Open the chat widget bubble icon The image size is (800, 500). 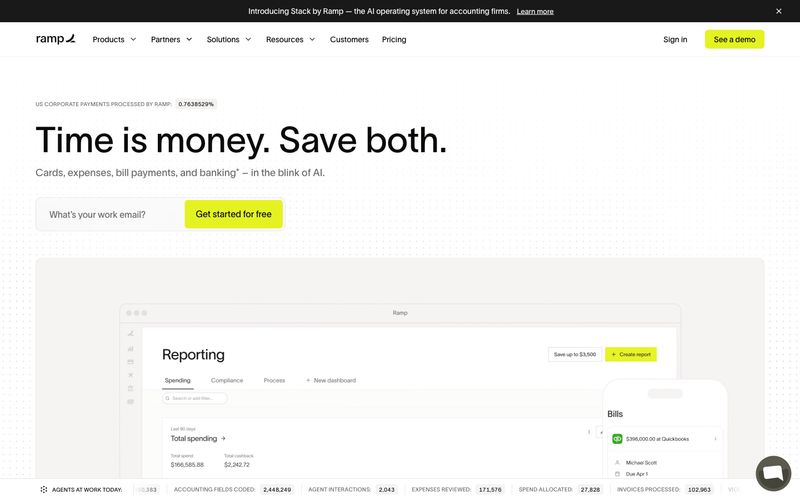[773, 473]
